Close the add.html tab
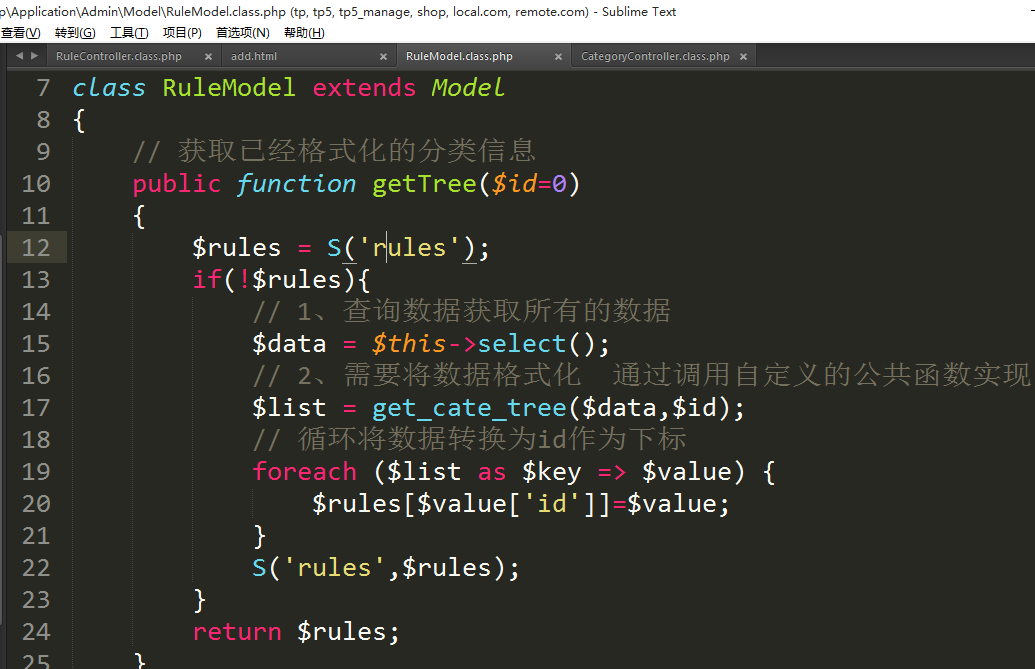 click(x=383, y=57)
